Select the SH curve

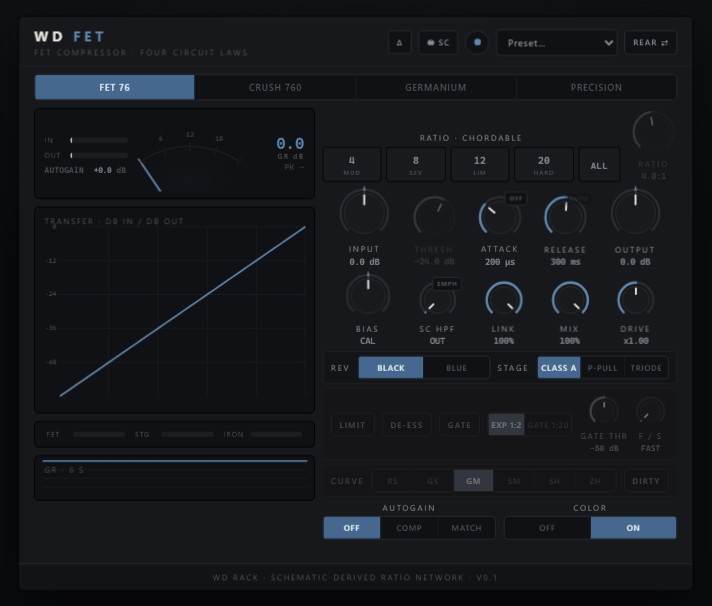pos(554,481)
